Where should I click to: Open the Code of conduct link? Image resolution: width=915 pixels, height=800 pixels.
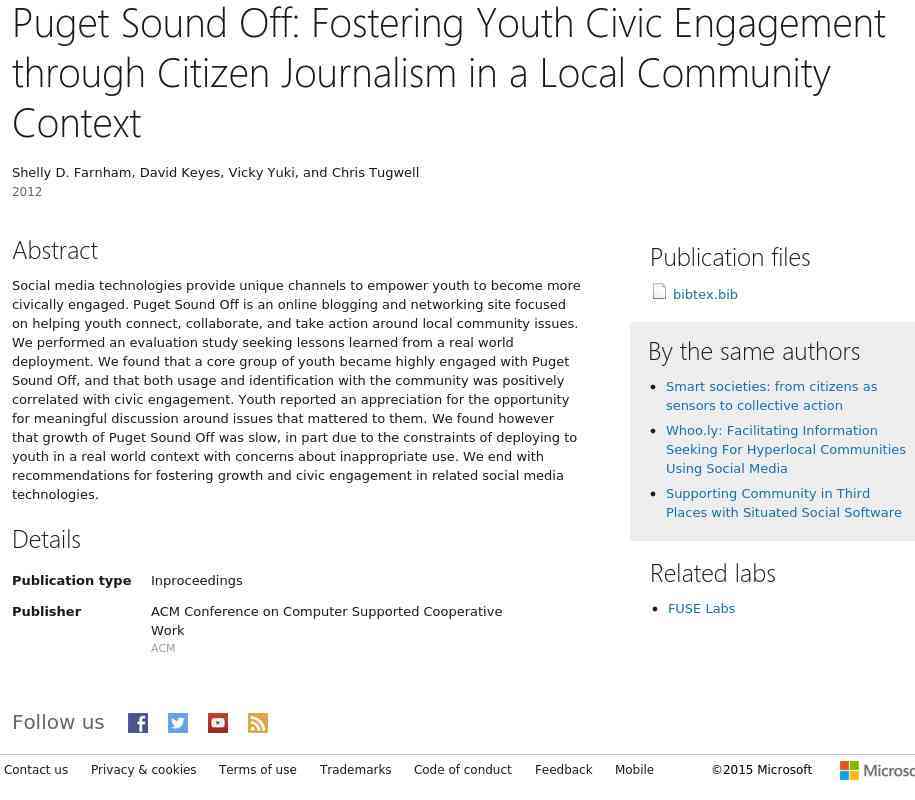click(463, 770)
